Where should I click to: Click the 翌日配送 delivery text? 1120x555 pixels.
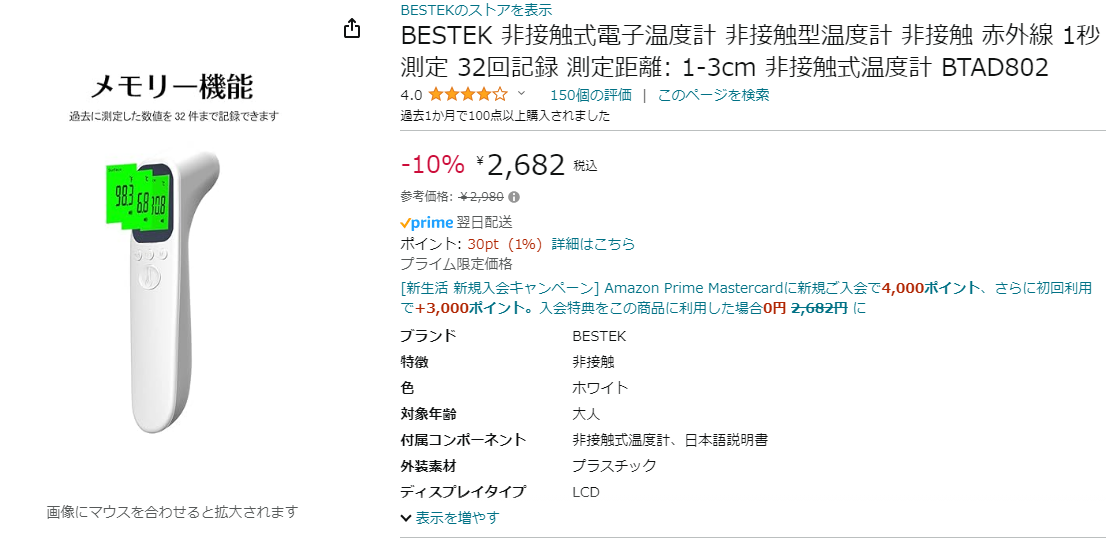pyautogui.click(x=485, y=222)
